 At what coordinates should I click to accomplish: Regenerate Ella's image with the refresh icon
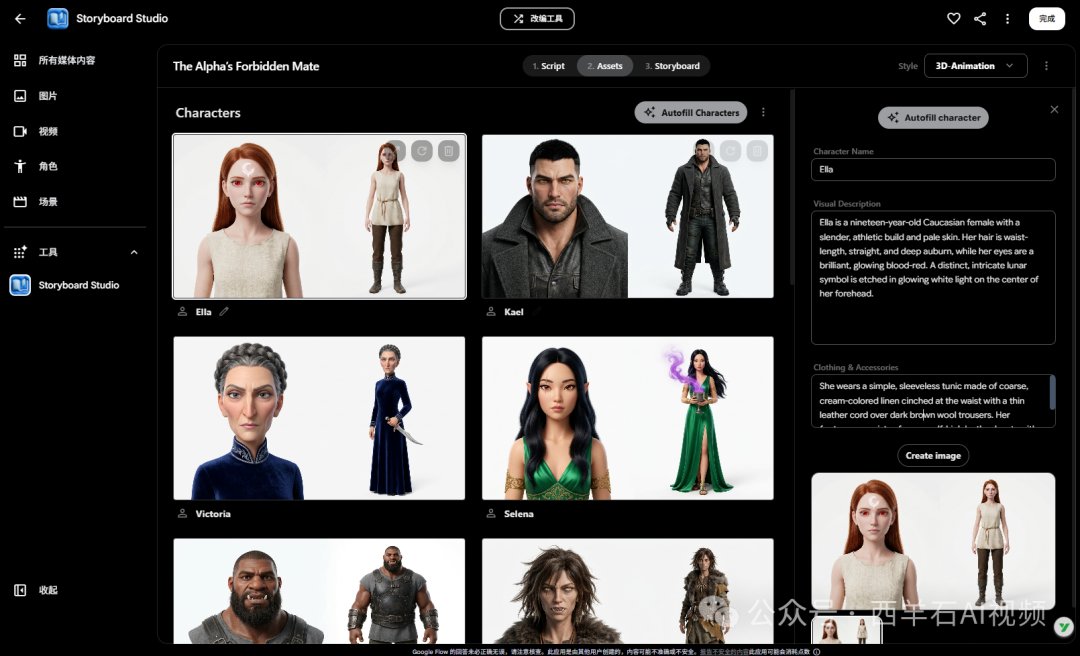pyautogui.click(x=422, y=151)
